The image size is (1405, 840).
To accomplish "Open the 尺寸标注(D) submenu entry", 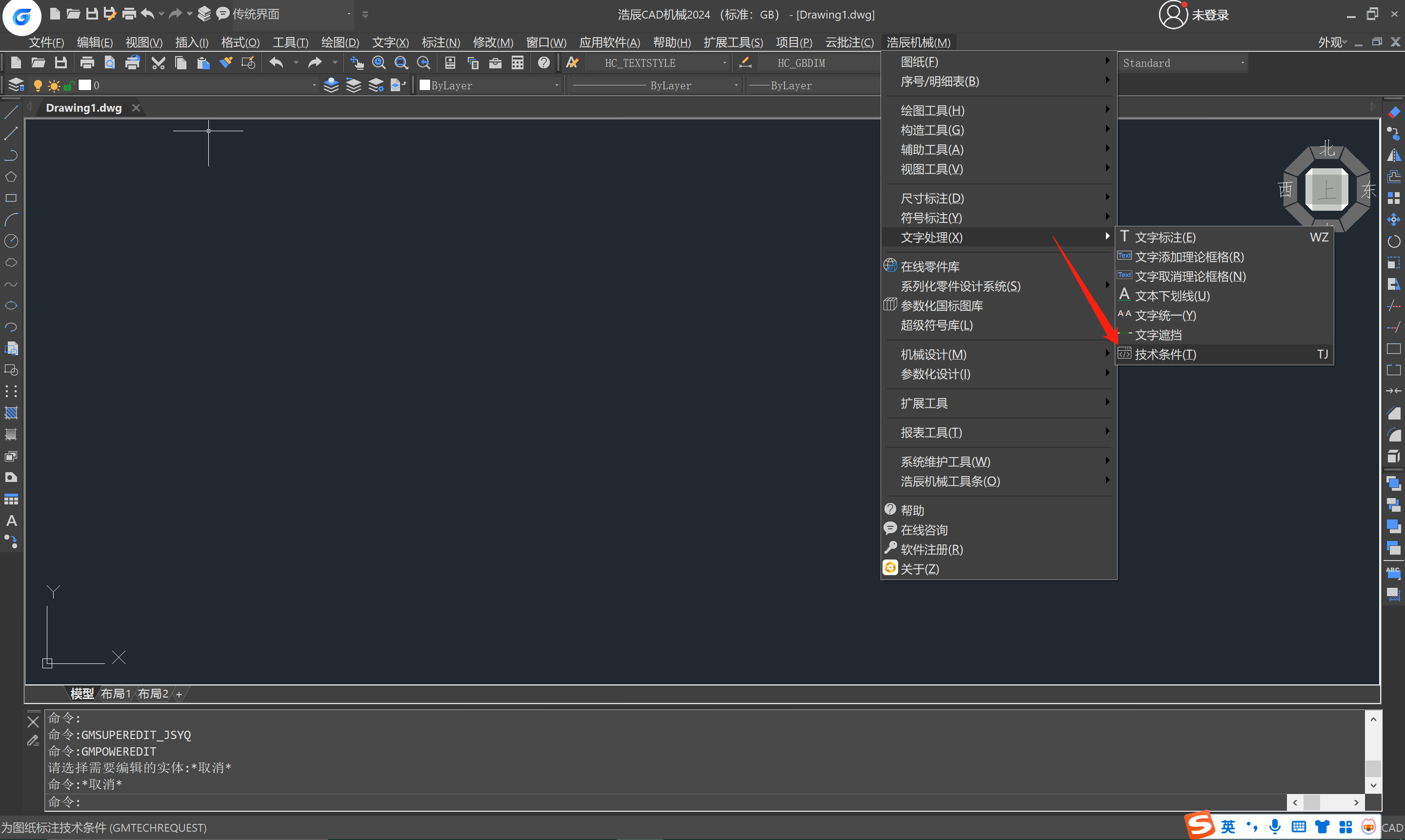I will (x=932, y=198).
